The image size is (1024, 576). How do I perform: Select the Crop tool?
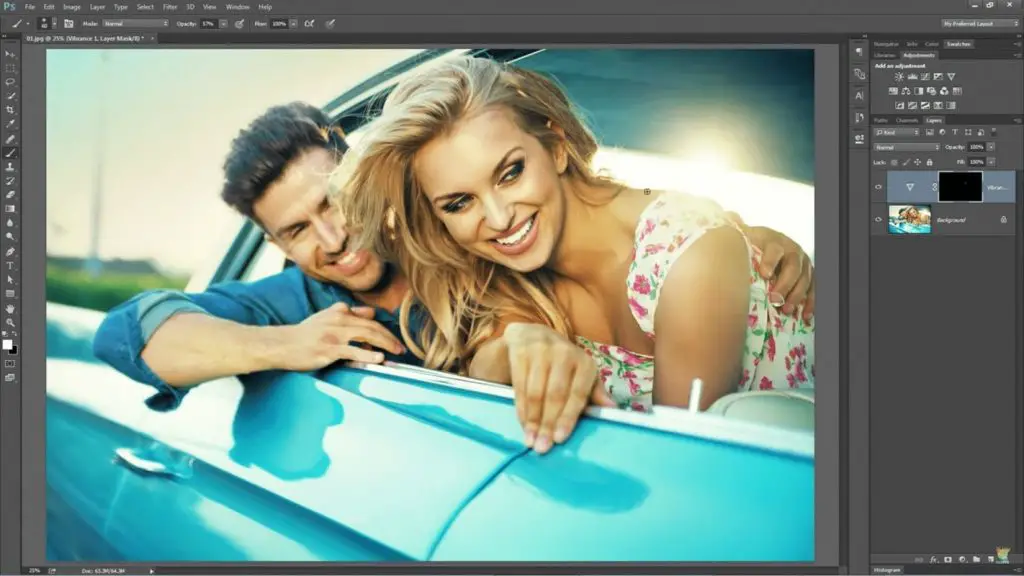point(11,110)
